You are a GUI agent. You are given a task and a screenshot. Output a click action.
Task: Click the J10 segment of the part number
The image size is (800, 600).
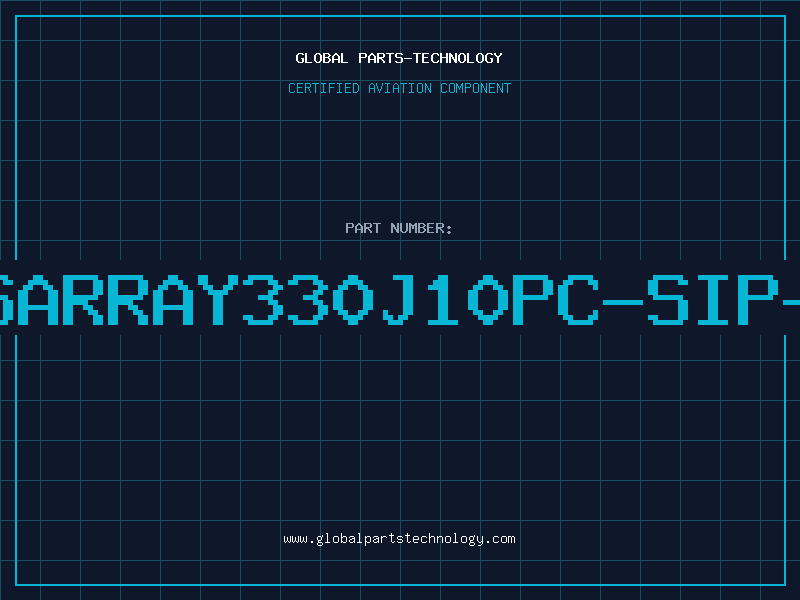click(446, 299)
